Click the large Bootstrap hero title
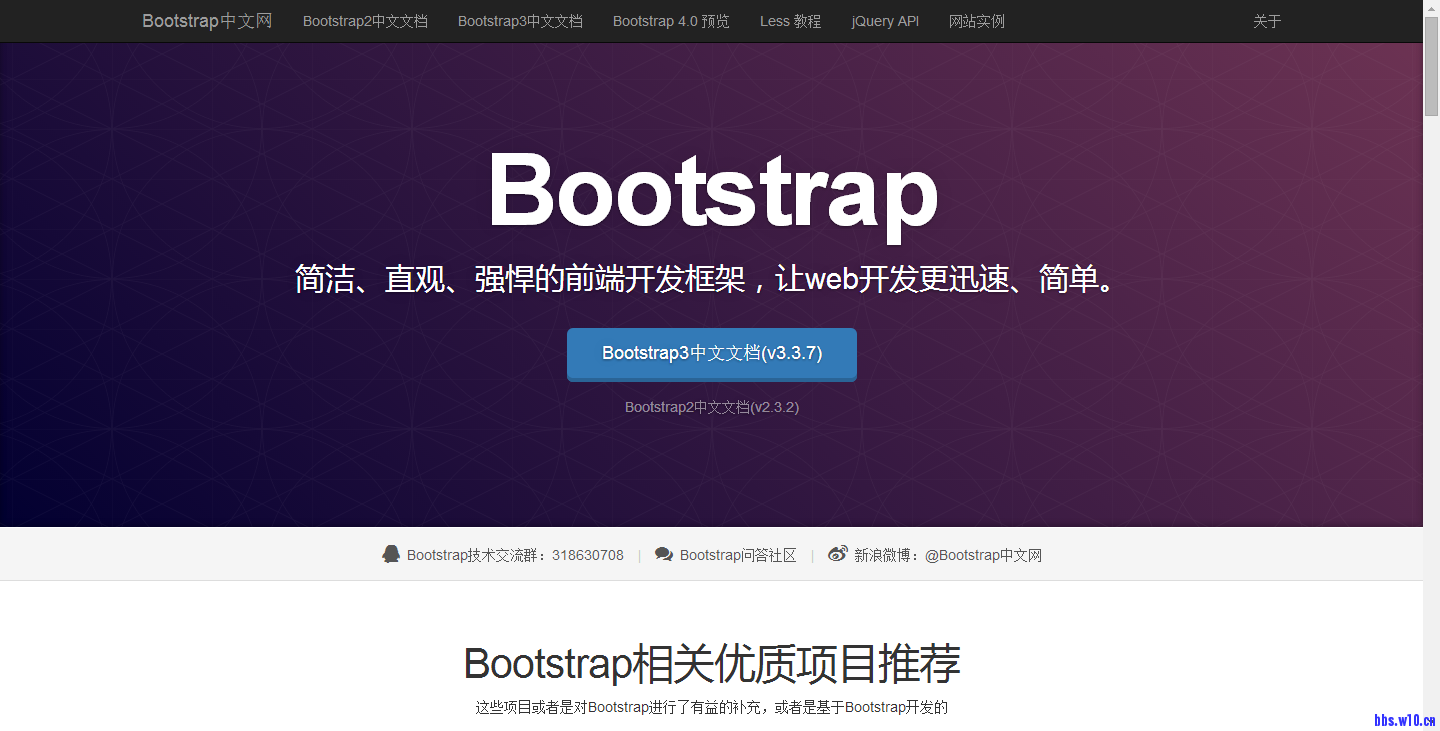Image resolution: width=1440 pixels, height=731 pixels. (712, 190)
